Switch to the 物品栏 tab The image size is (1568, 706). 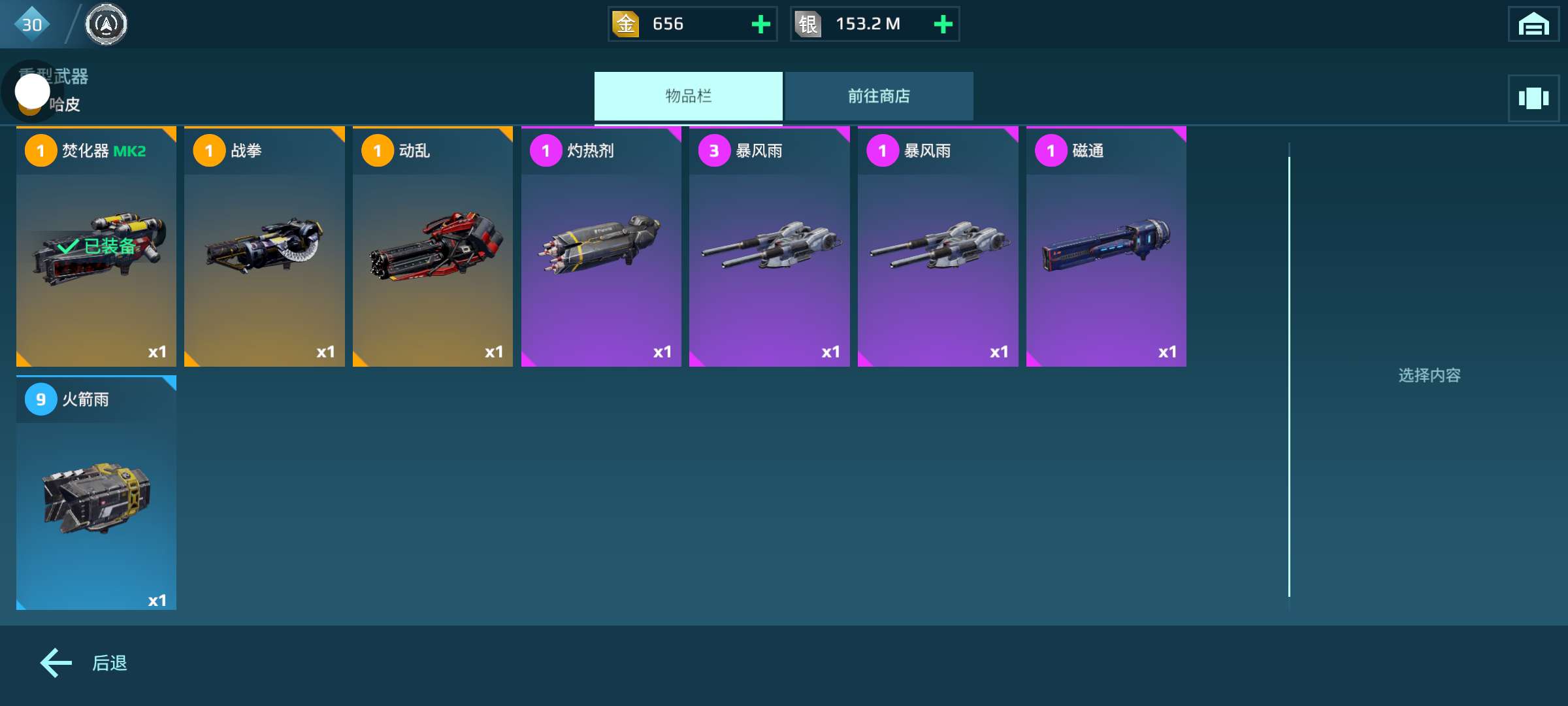[x=688, y=96]
